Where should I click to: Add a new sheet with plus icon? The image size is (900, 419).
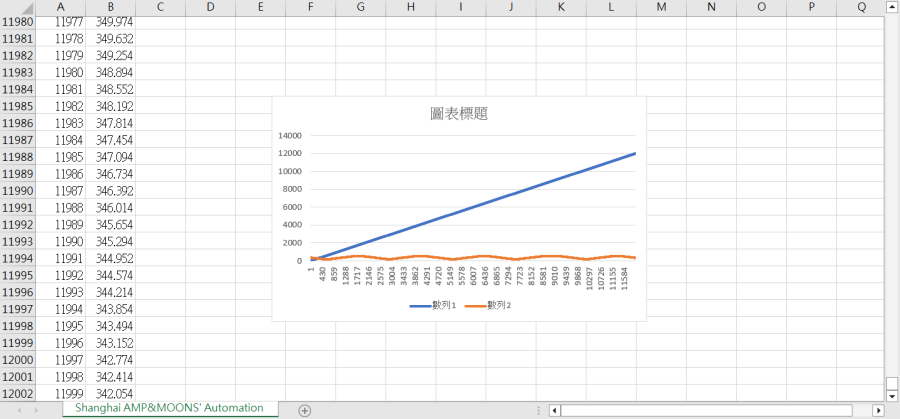[305, 410]
